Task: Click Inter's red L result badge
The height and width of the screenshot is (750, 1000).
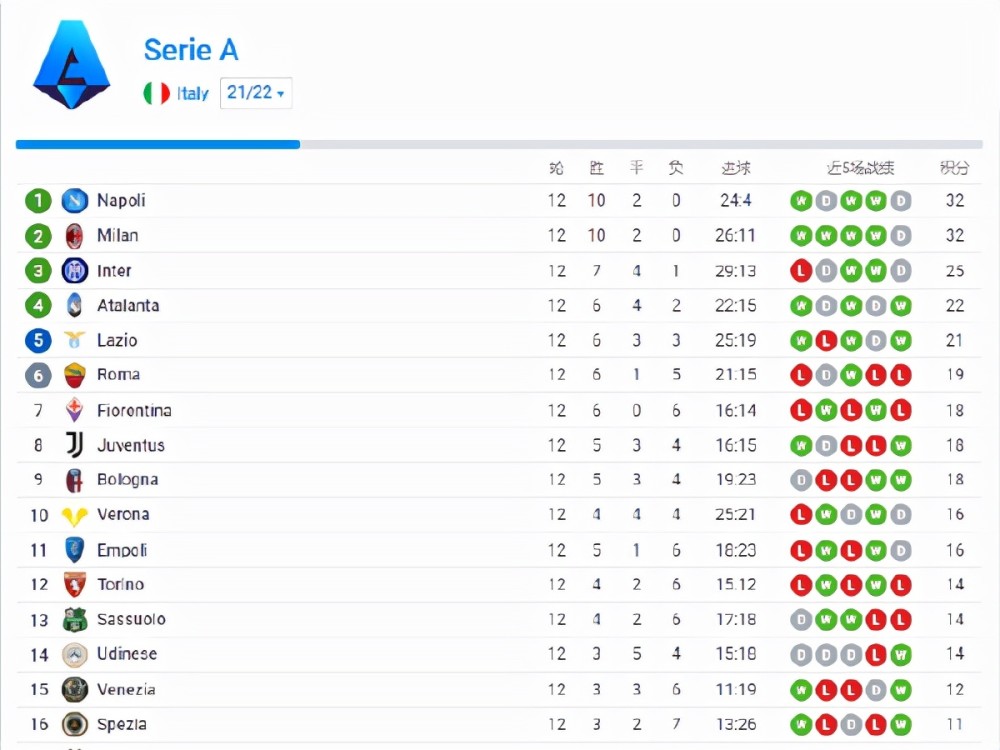Action: (801, 271)
